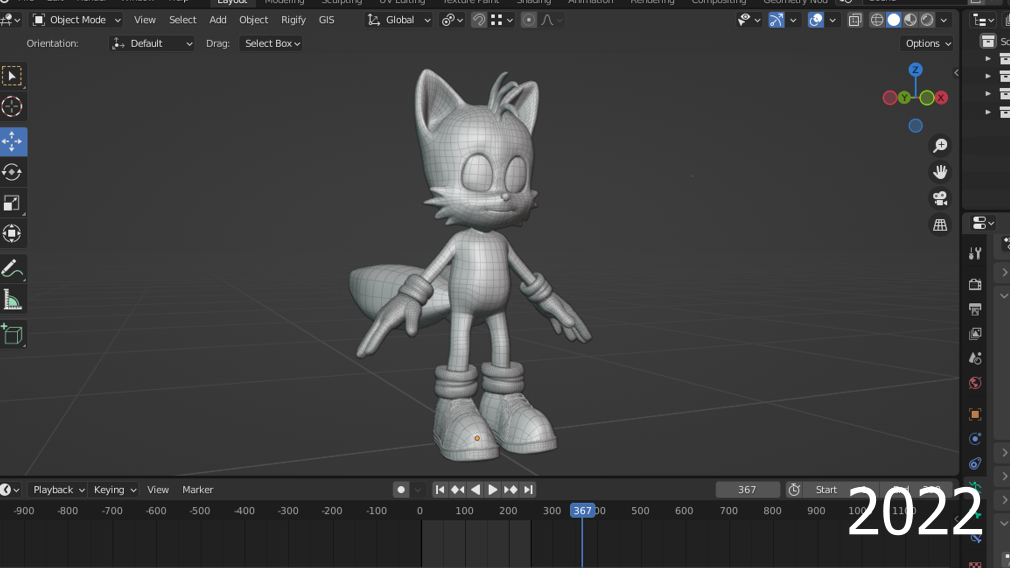The height and width of the screenshot is (568, 1010).
Task: Open the Add menu in viewport header
Action: point(218,20)
